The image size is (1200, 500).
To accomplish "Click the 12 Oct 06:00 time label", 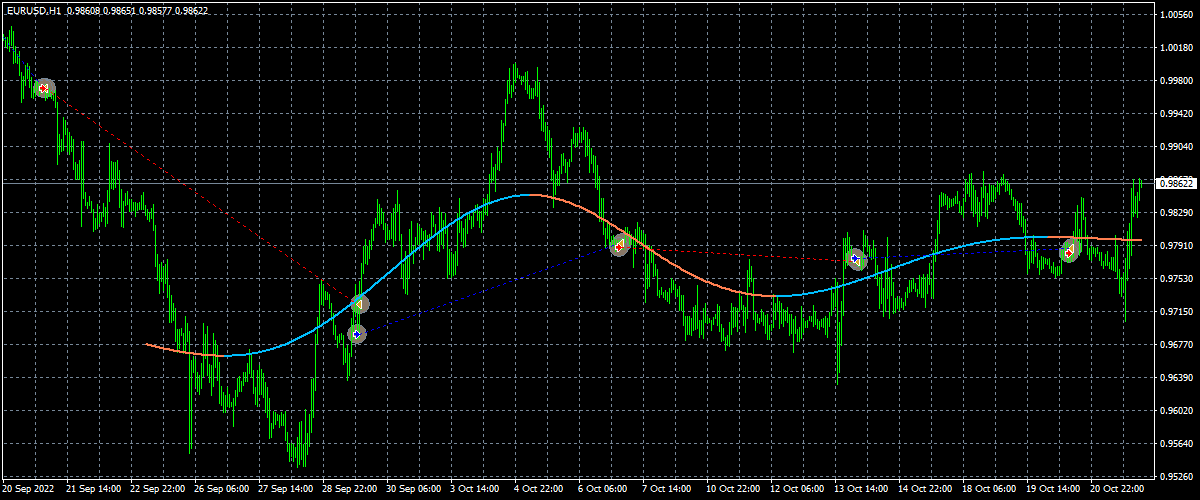I will pos(798,490).
